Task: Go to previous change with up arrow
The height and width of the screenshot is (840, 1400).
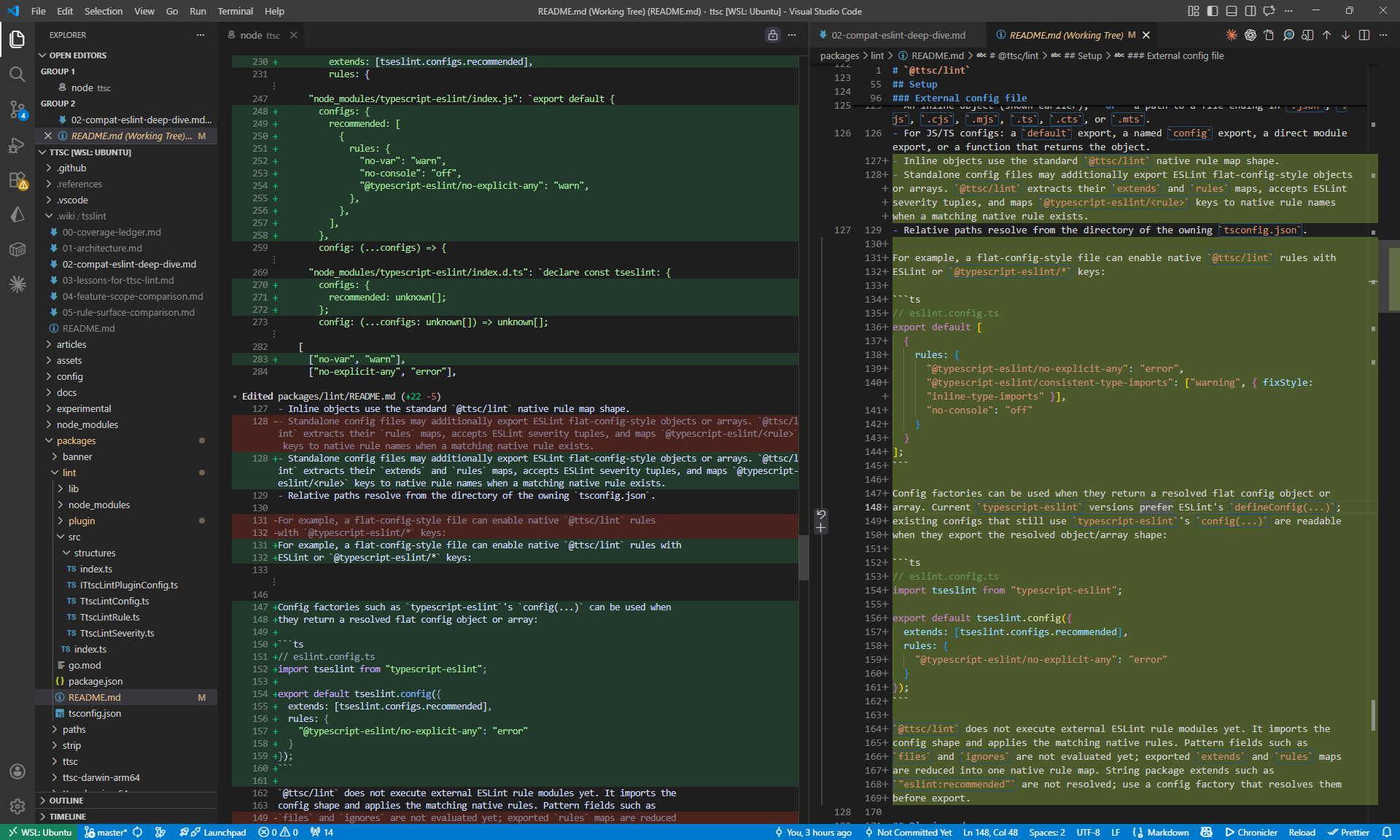Action: (x=1326, y=35)
